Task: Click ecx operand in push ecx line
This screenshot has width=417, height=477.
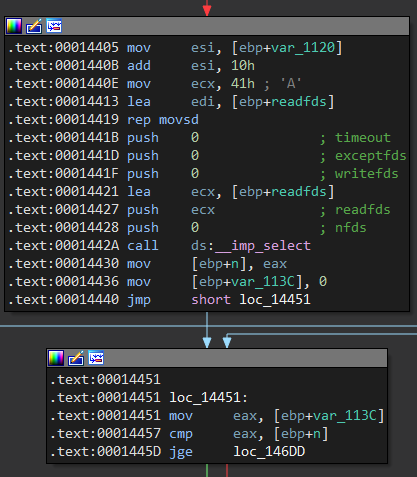Action: point(203,210)
